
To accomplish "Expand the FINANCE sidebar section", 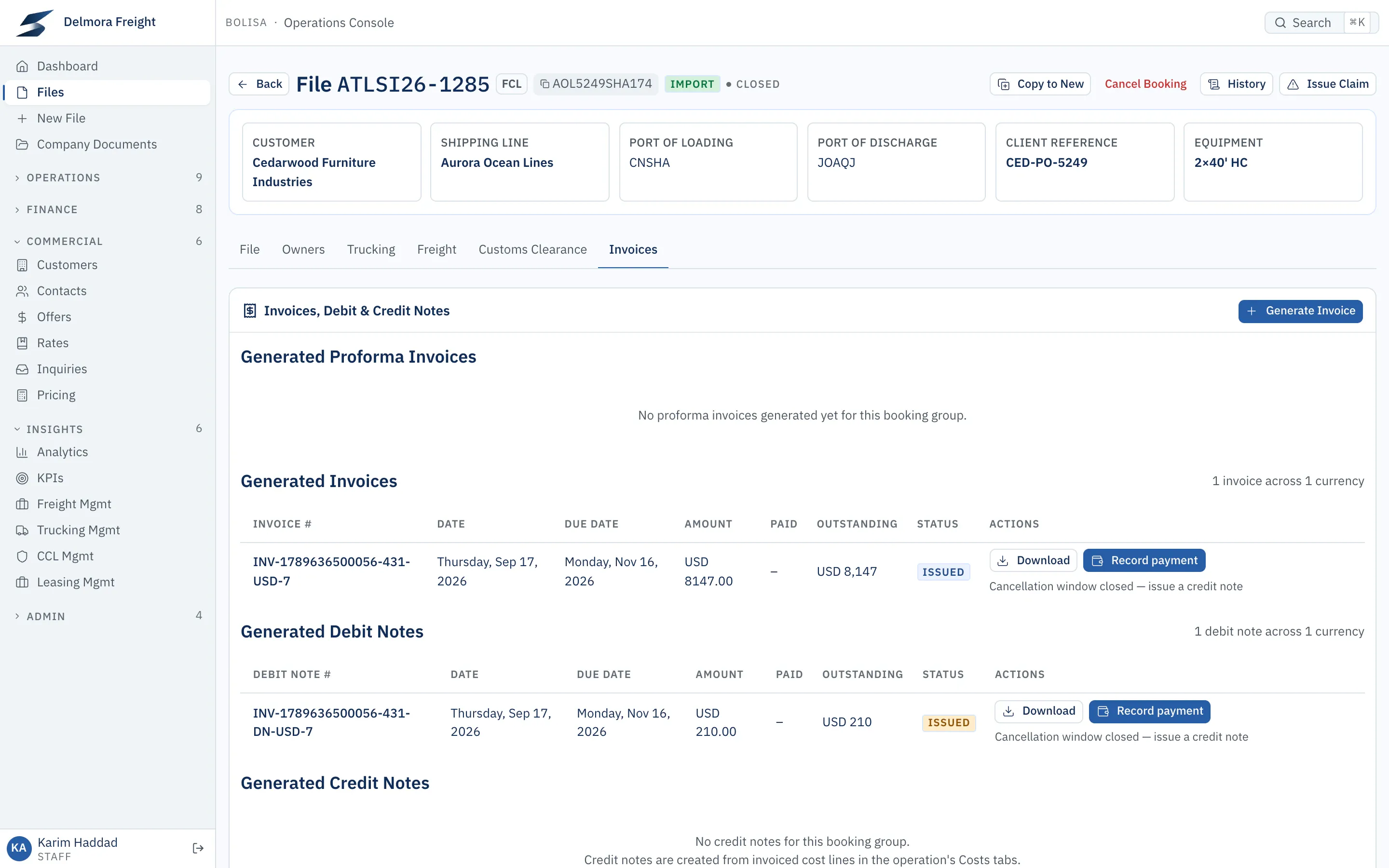I will 108,210.
